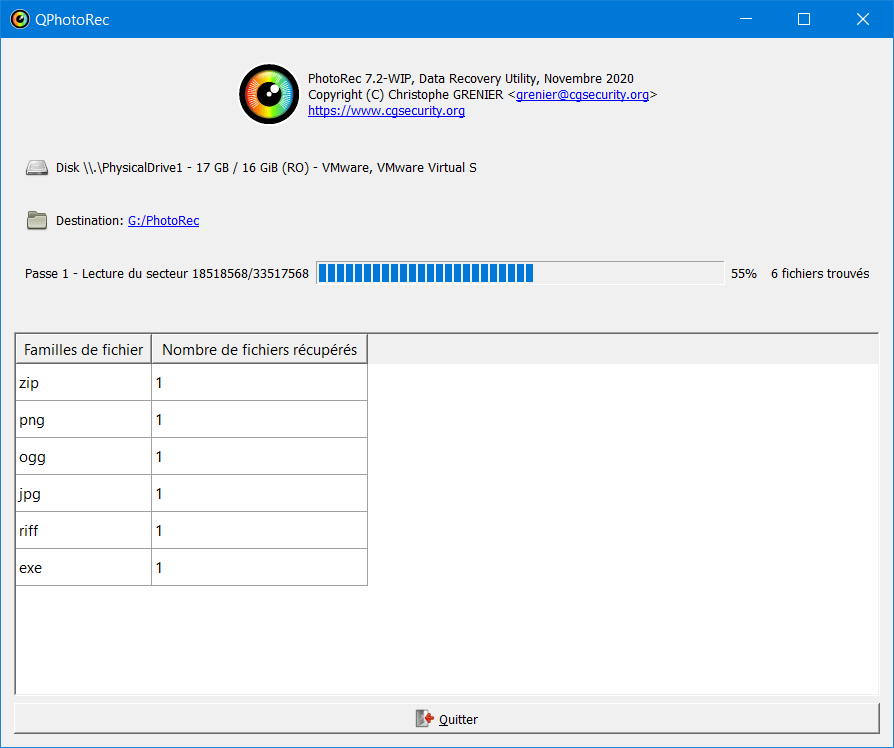Image resolution: width=894 pixels, height=748 pixels.
Task: Click the "Destination:" label
Action: (x=90, y=221)
